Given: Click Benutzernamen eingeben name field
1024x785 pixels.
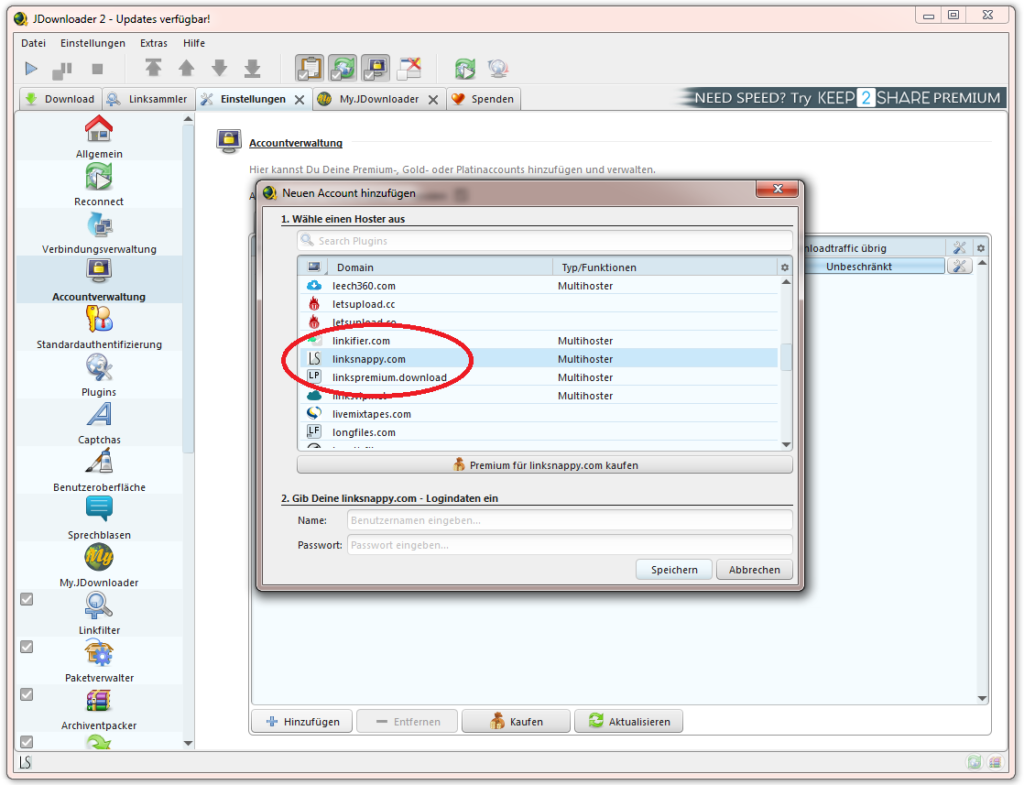Looking at the screenshot, I should pyautogui.click(x=569, y=521).
